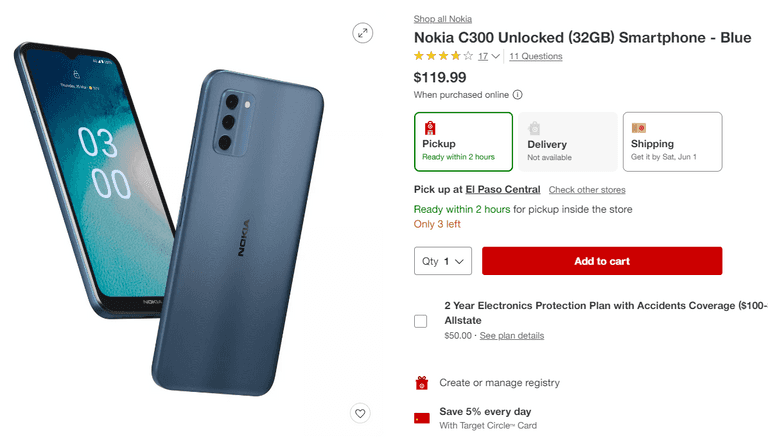
Task: Click the red Pickup bag icon
Action: pos(430,127)
